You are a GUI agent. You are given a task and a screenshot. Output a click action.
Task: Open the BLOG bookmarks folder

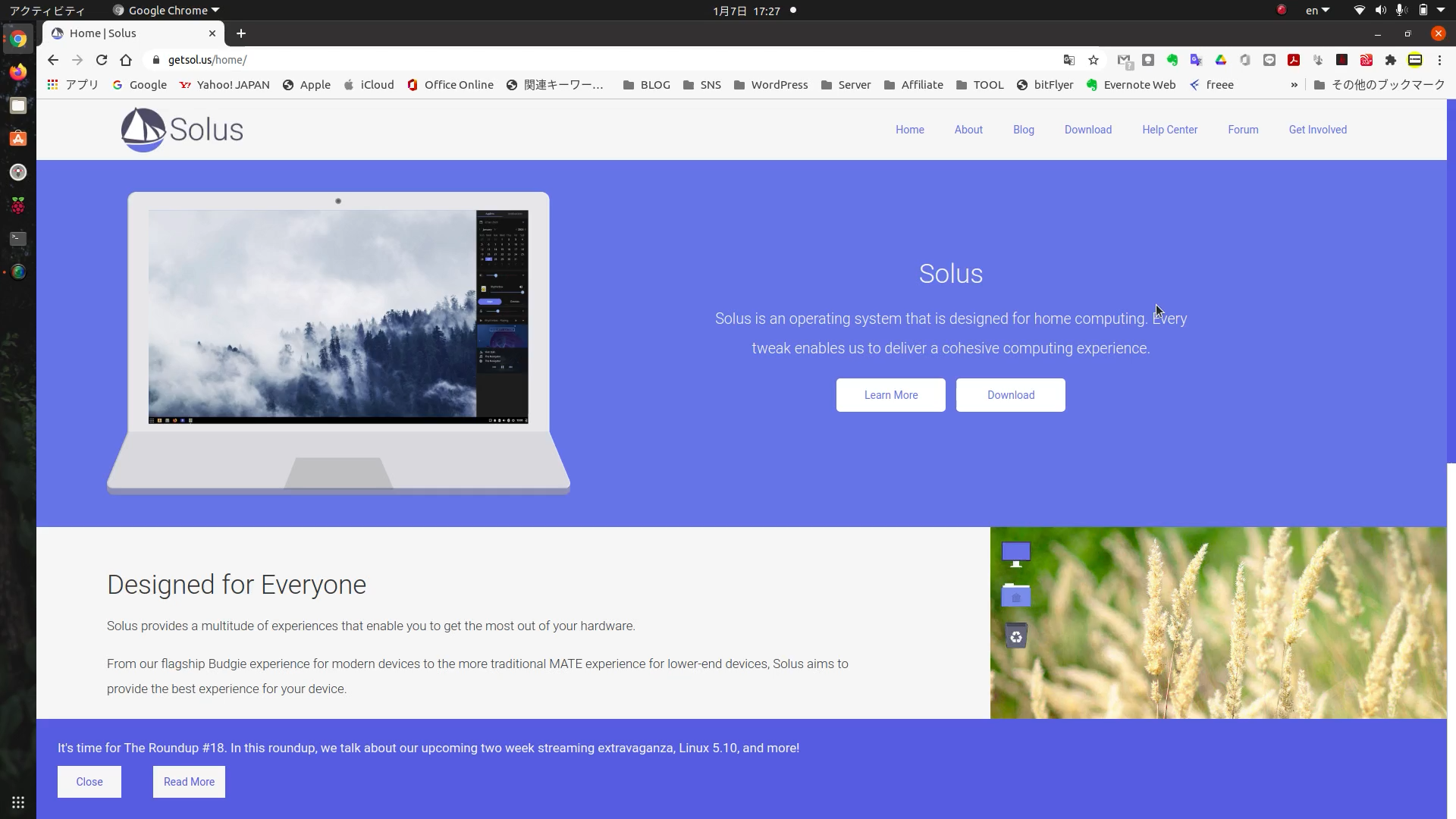(x=646, y=85)
